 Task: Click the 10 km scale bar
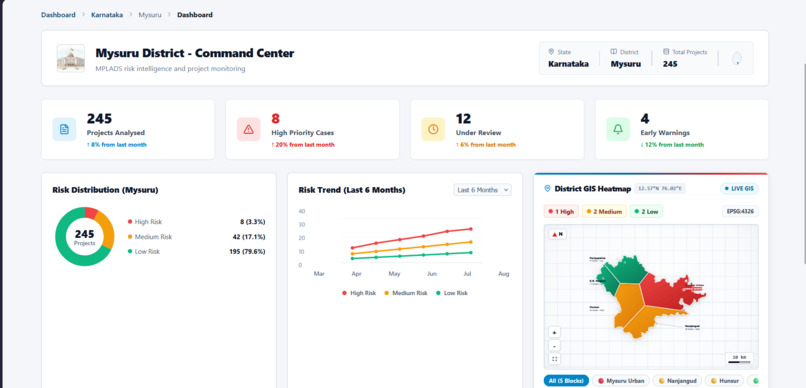pos(739,358)
